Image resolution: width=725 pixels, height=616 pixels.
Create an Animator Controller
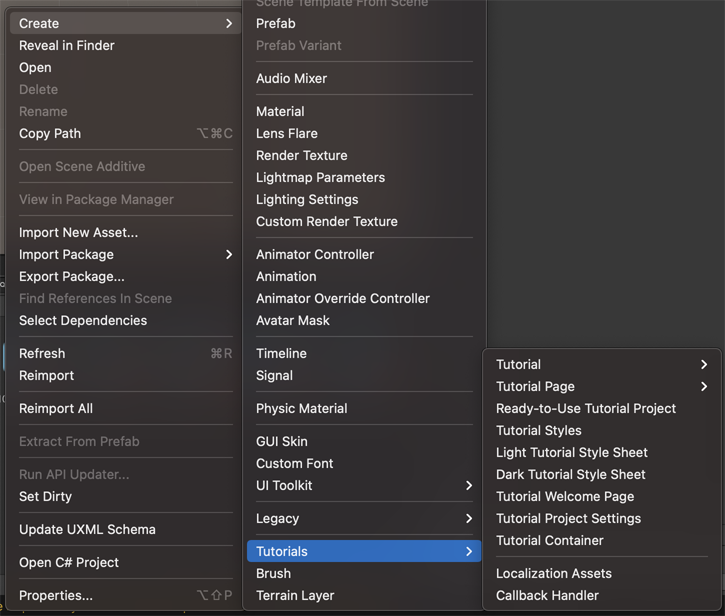pos(314,255)
